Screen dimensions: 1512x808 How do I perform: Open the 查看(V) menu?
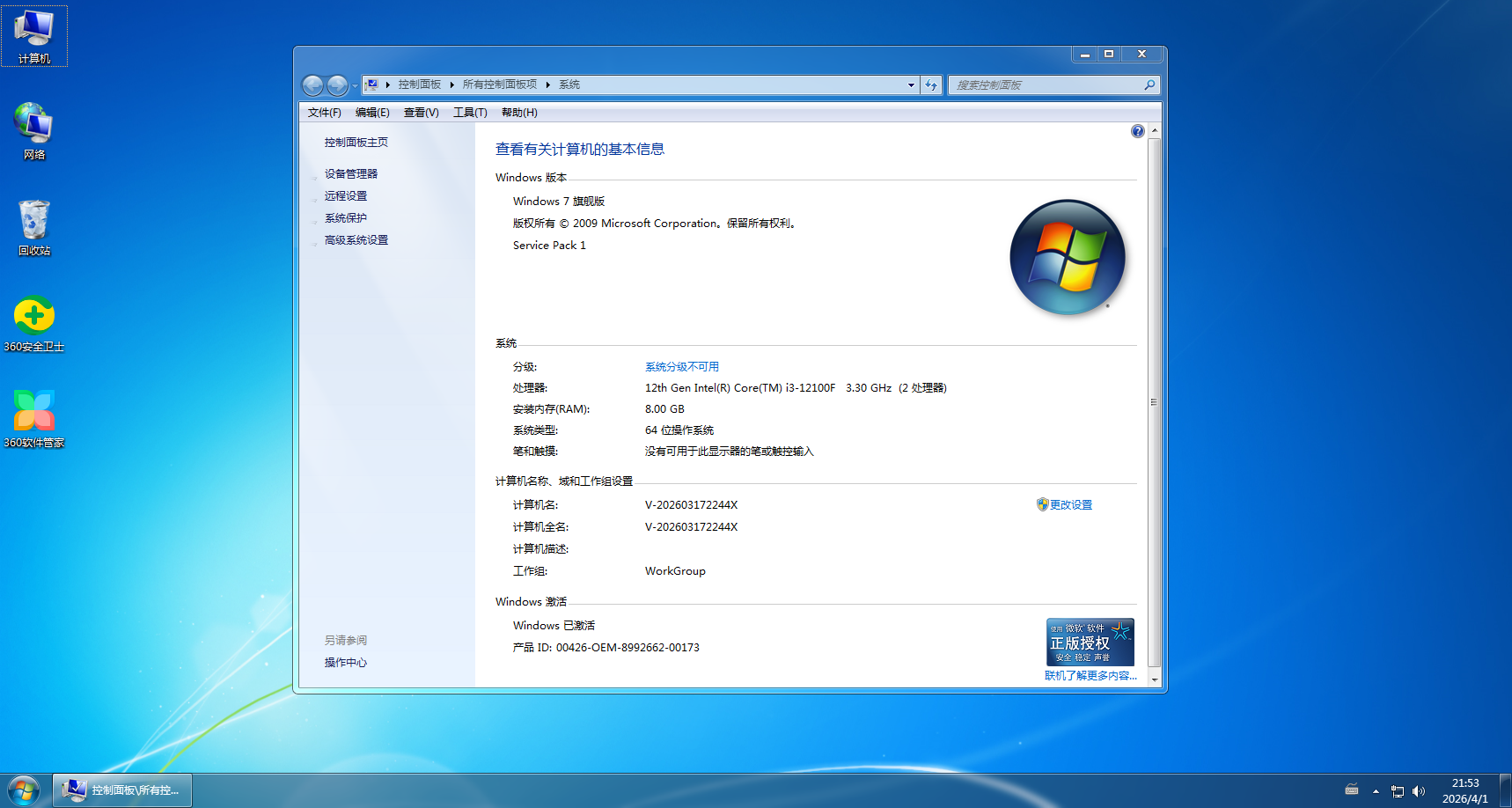click(x=421, y=112)
